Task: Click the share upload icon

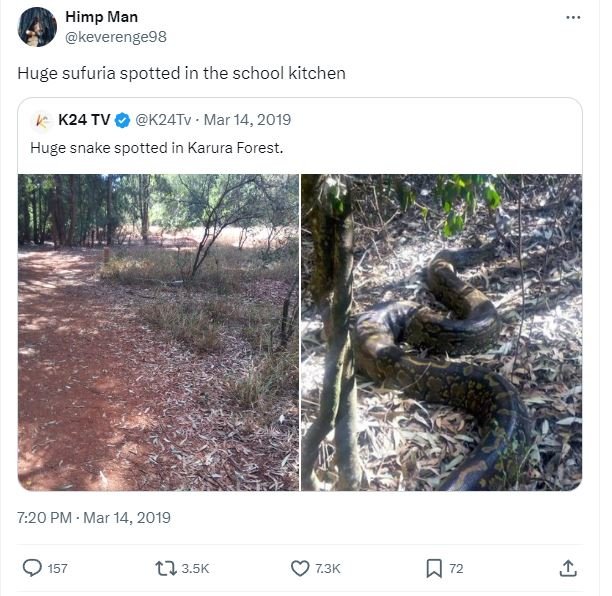Action: tap(568, 568)
